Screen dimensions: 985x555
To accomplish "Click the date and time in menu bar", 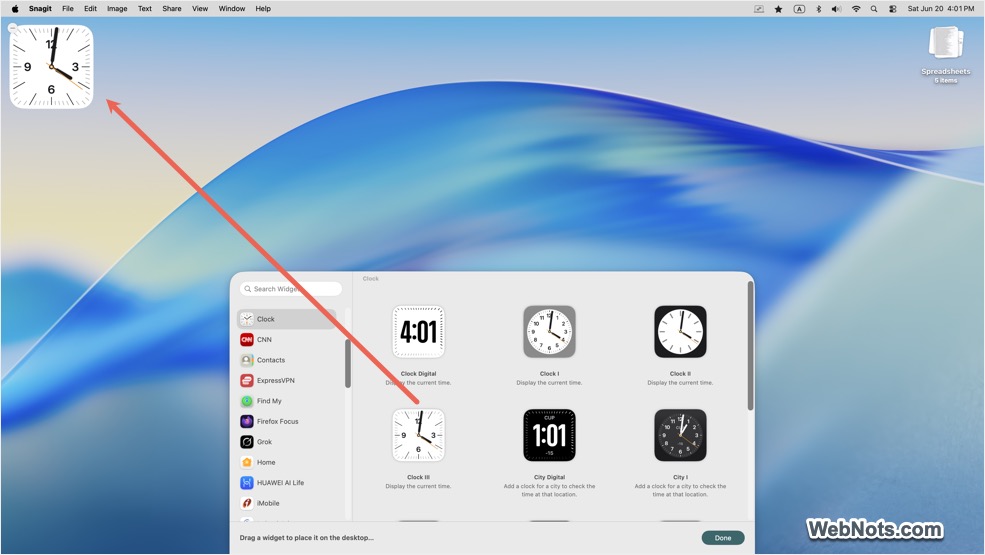I will pos(940,9).
